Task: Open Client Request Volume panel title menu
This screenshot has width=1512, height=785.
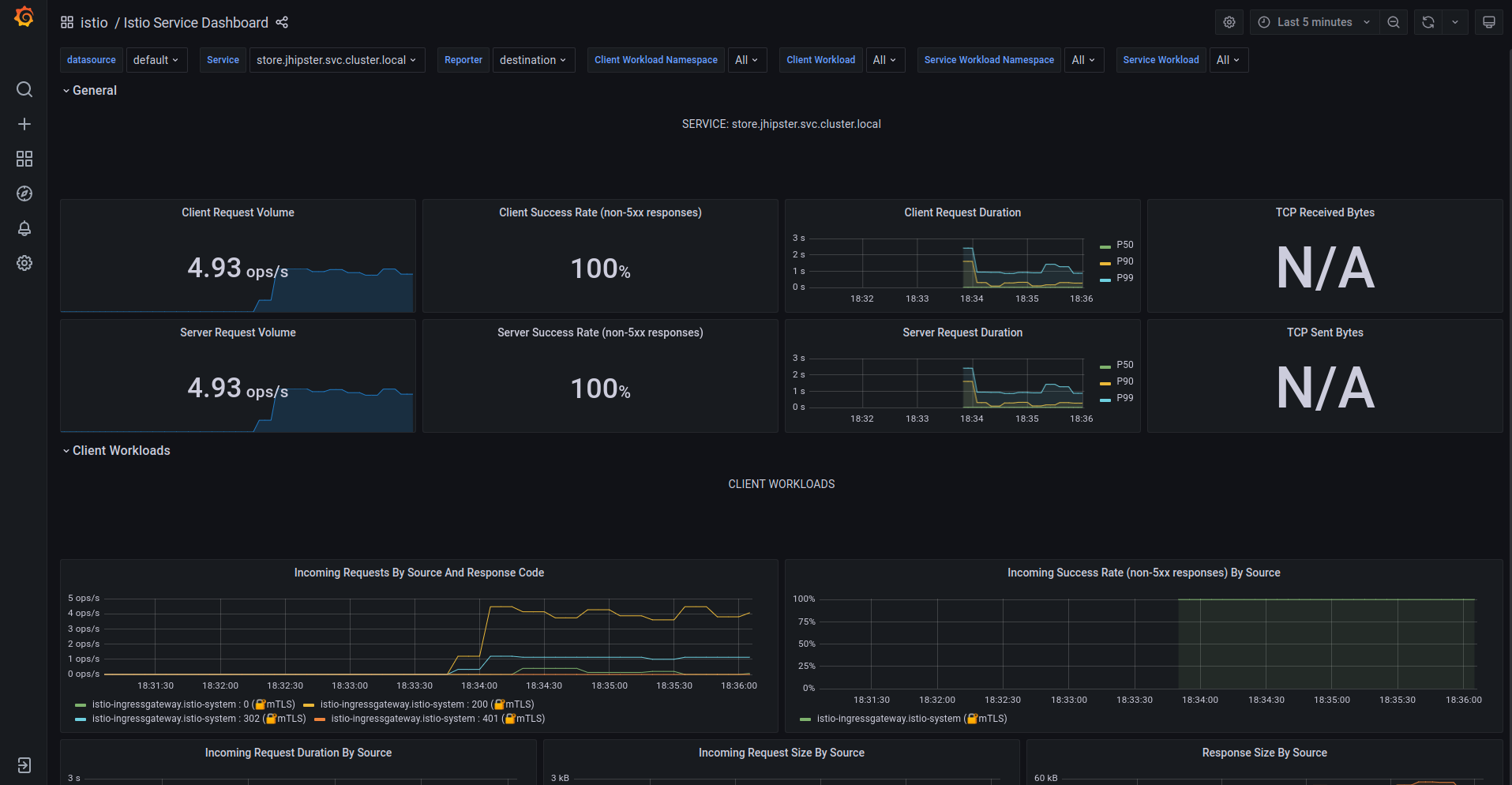Action: (238, 212)
